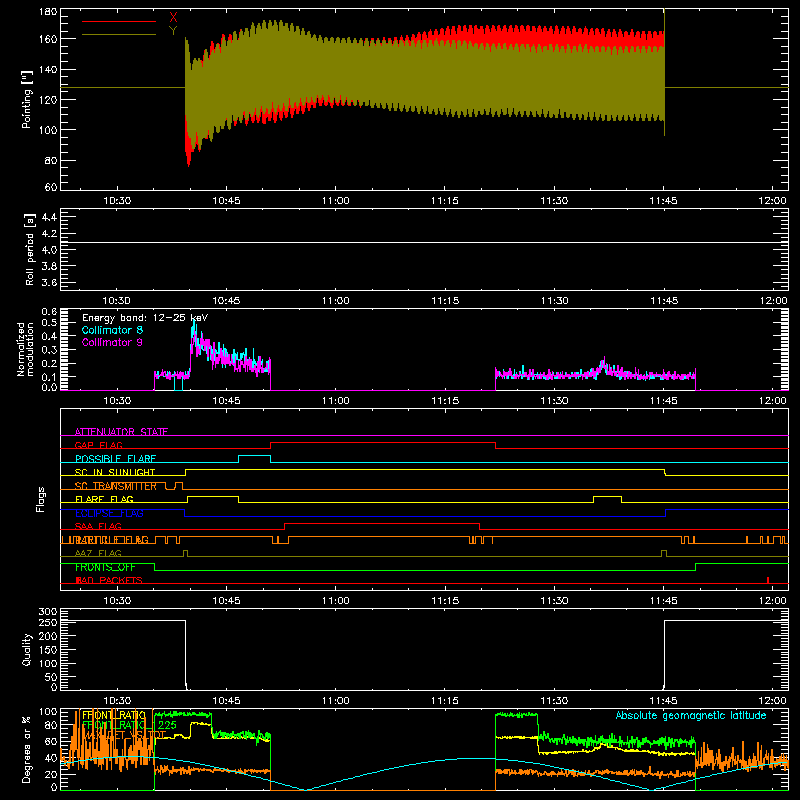800x800 pixels.
Task: Click the green "FRONTS_OFF" flag label
Action: [105, 567]
